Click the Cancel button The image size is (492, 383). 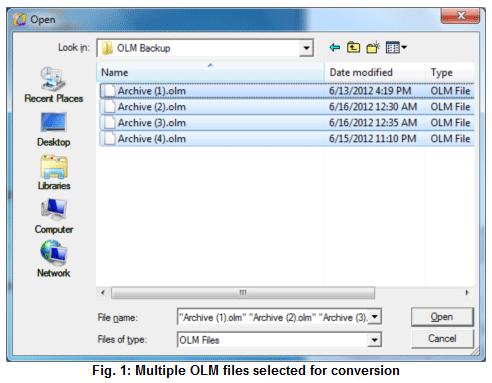click(x=442, y=339)
